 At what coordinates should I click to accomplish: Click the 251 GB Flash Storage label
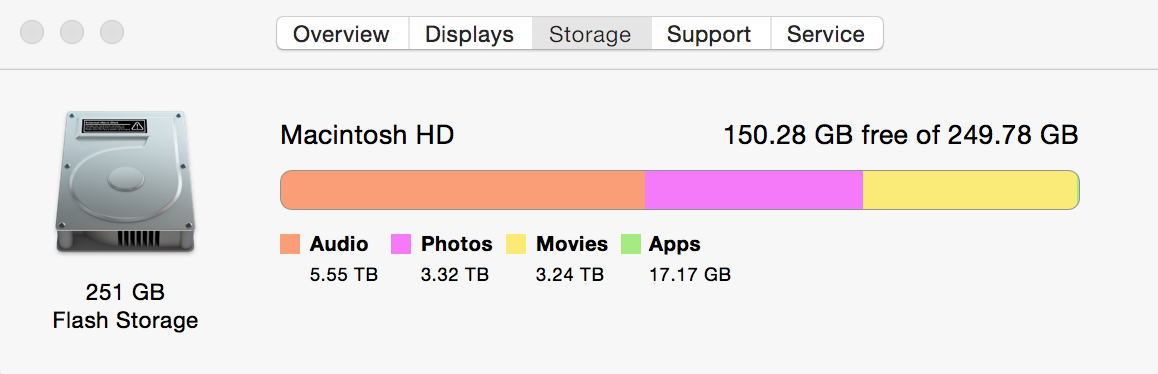tap(125, 307)
